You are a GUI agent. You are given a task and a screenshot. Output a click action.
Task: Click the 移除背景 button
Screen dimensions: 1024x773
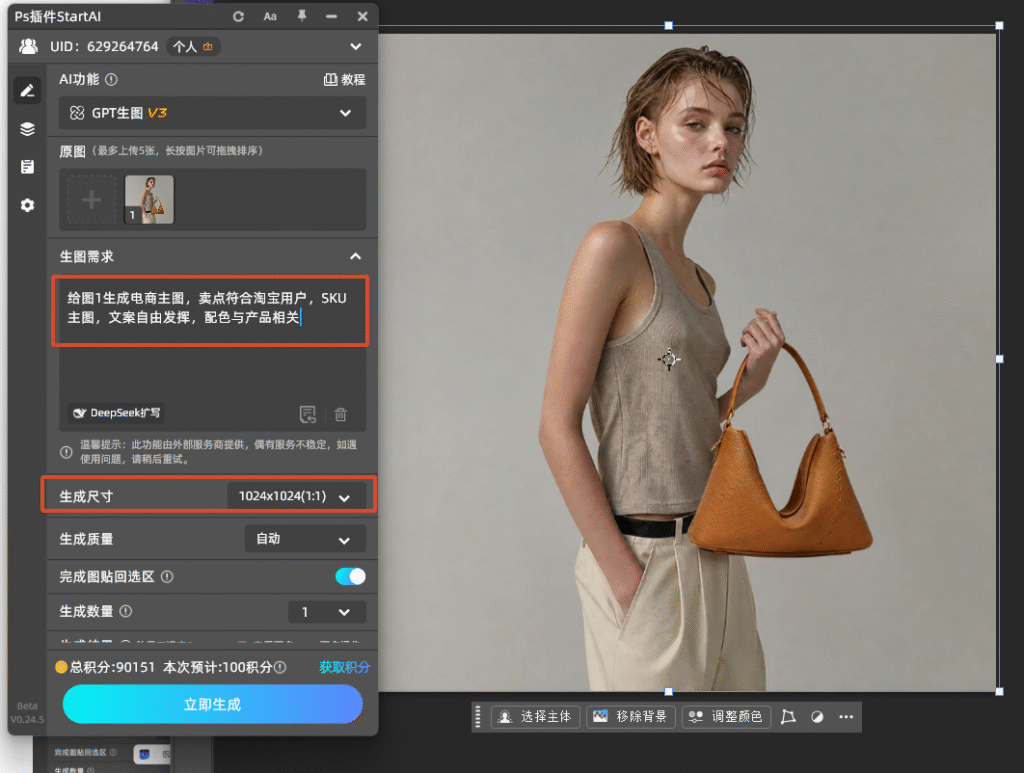pyautogui.click(x=631, y=717)
